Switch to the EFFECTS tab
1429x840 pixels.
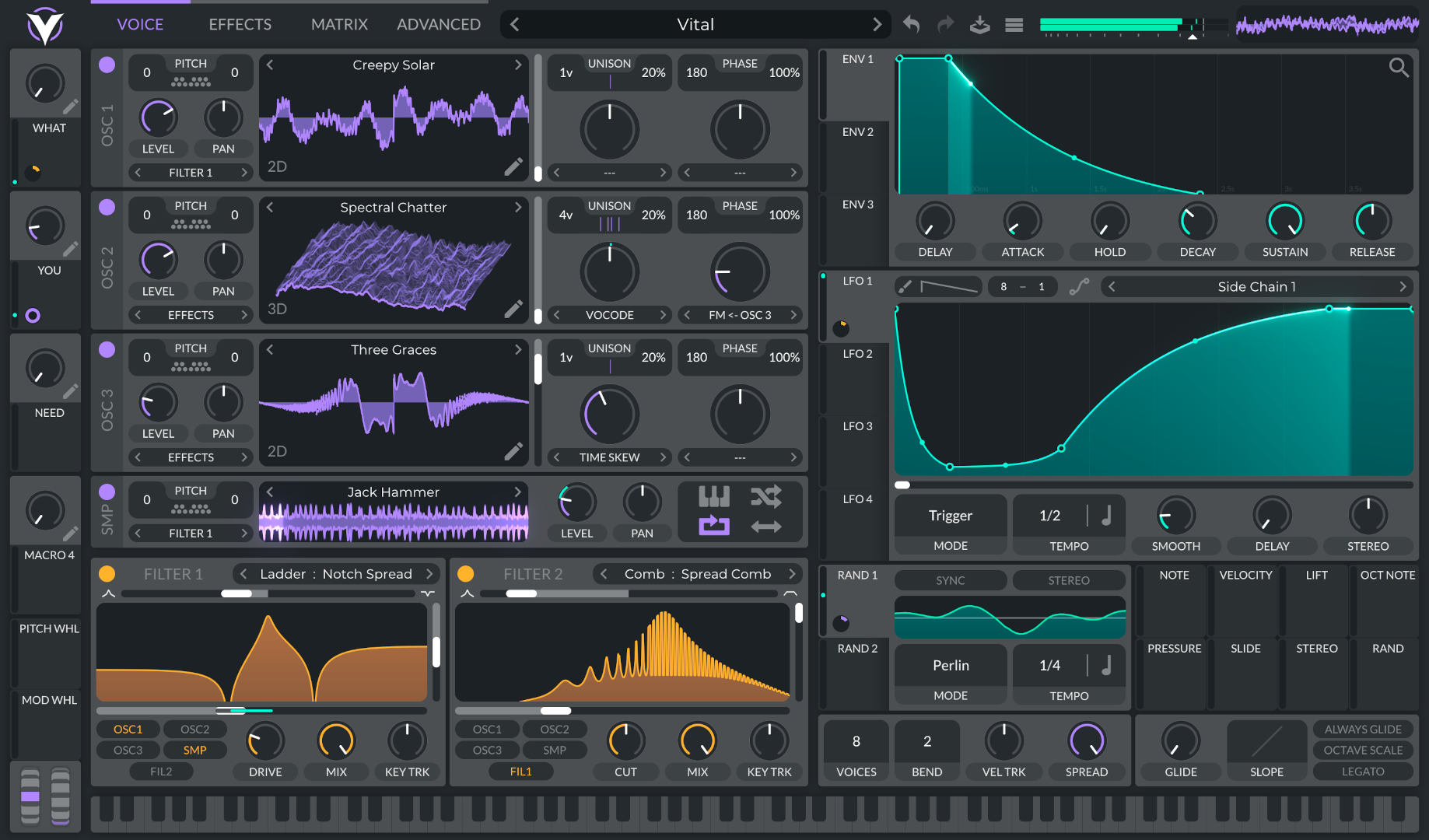click(x=240, y=25)
